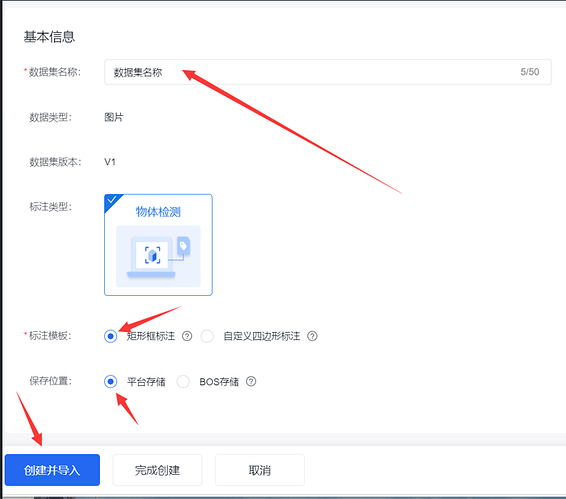Click the 创建并导入 button
This screenshot has height=499, width=566.
pyautogui.click(x=52, y=470)
